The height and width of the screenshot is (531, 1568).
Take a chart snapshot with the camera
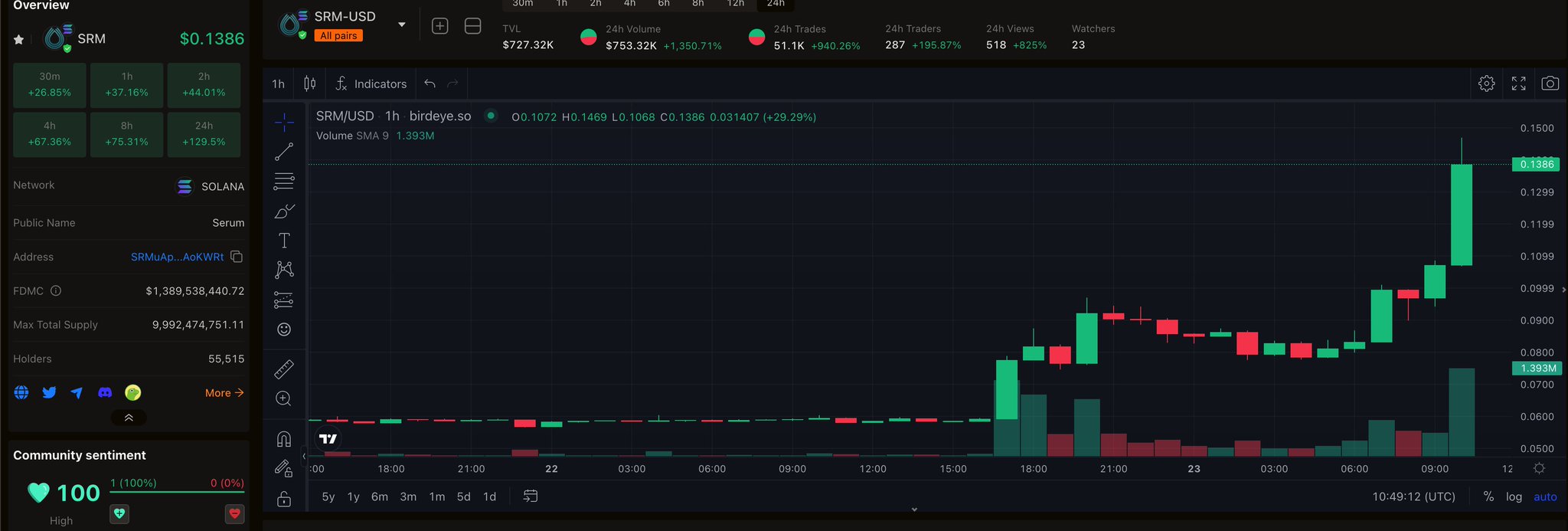[1550, 84]
